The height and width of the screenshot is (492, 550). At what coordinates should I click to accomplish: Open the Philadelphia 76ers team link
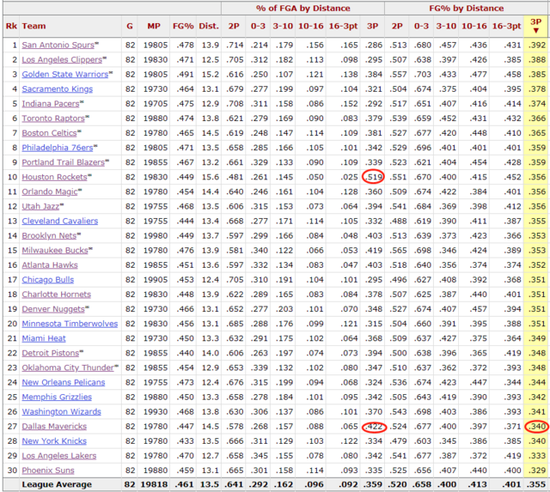pyautogui.click(x=57, y=148)
